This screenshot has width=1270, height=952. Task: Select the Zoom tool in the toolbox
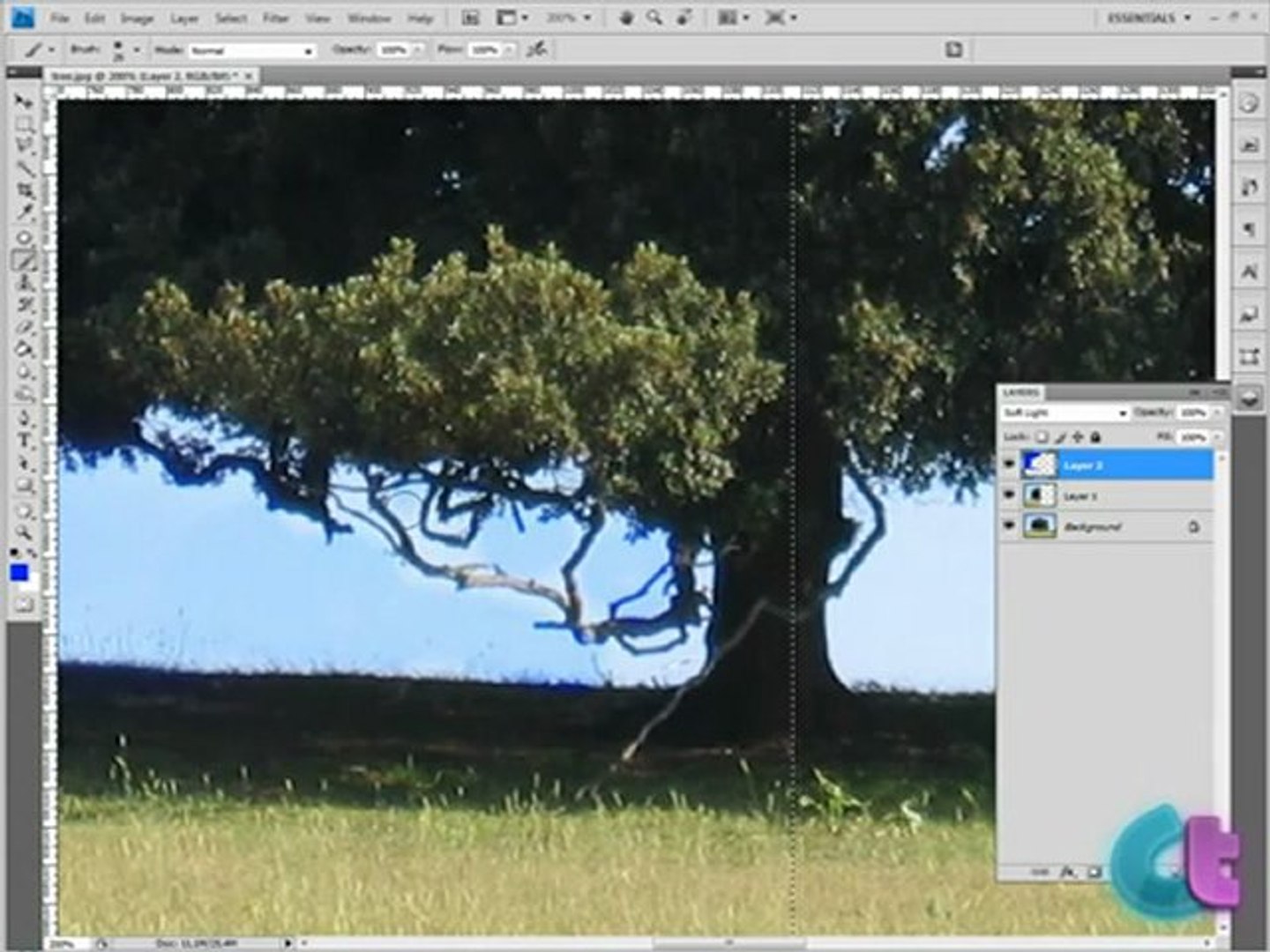[24, 532]
